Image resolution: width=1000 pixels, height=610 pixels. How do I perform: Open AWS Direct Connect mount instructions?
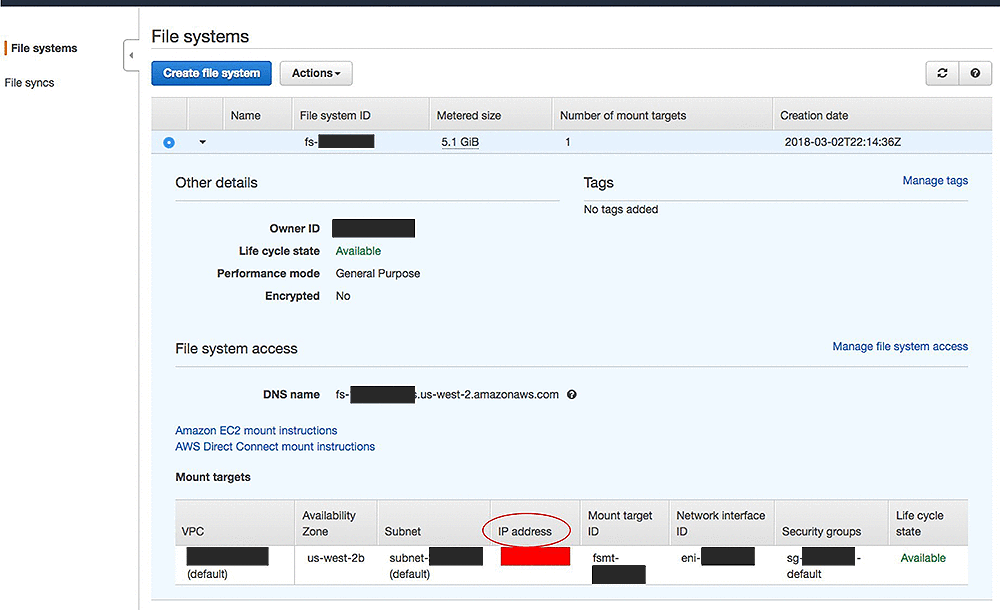click(275, 447)
